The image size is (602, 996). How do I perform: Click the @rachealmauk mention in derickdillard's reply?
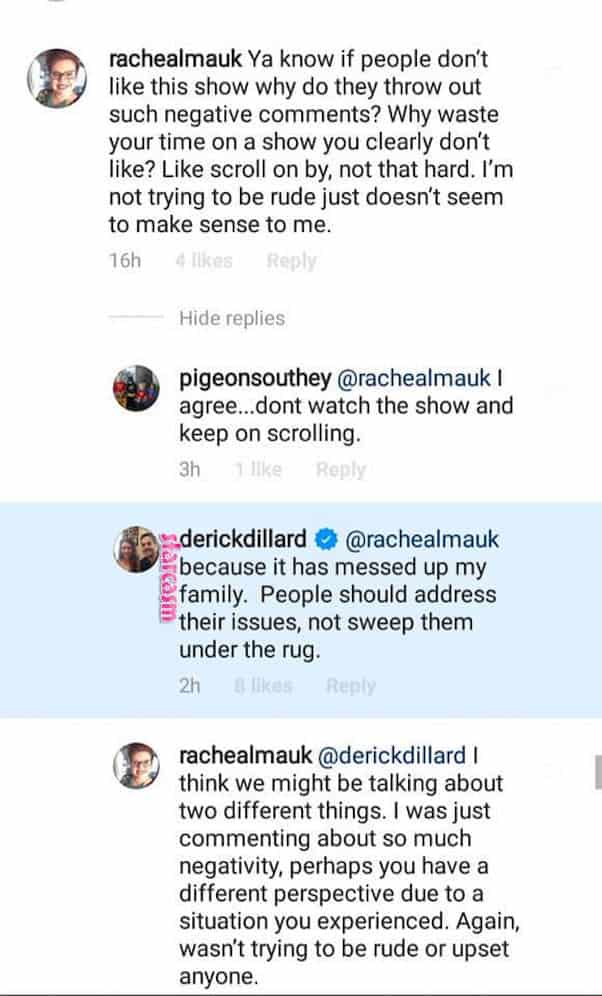pos(421,540)
